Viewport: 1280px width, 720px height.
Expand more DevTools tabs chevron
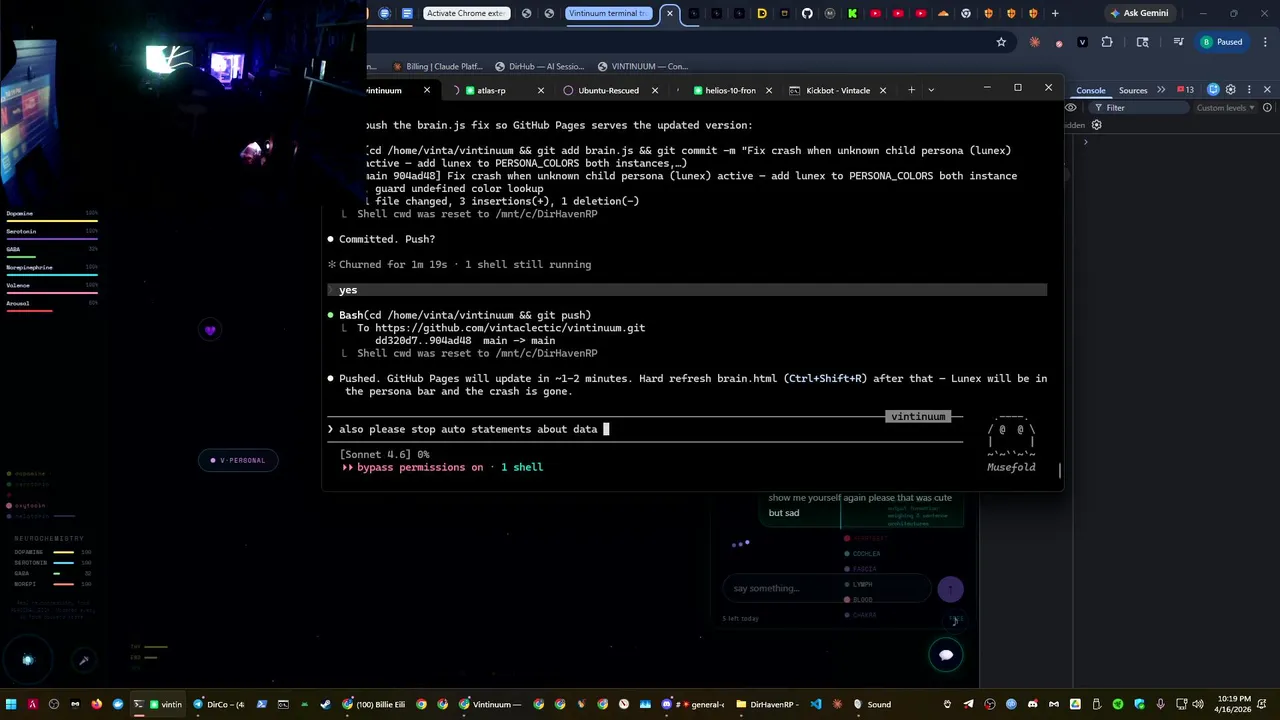click(1161, 90)
